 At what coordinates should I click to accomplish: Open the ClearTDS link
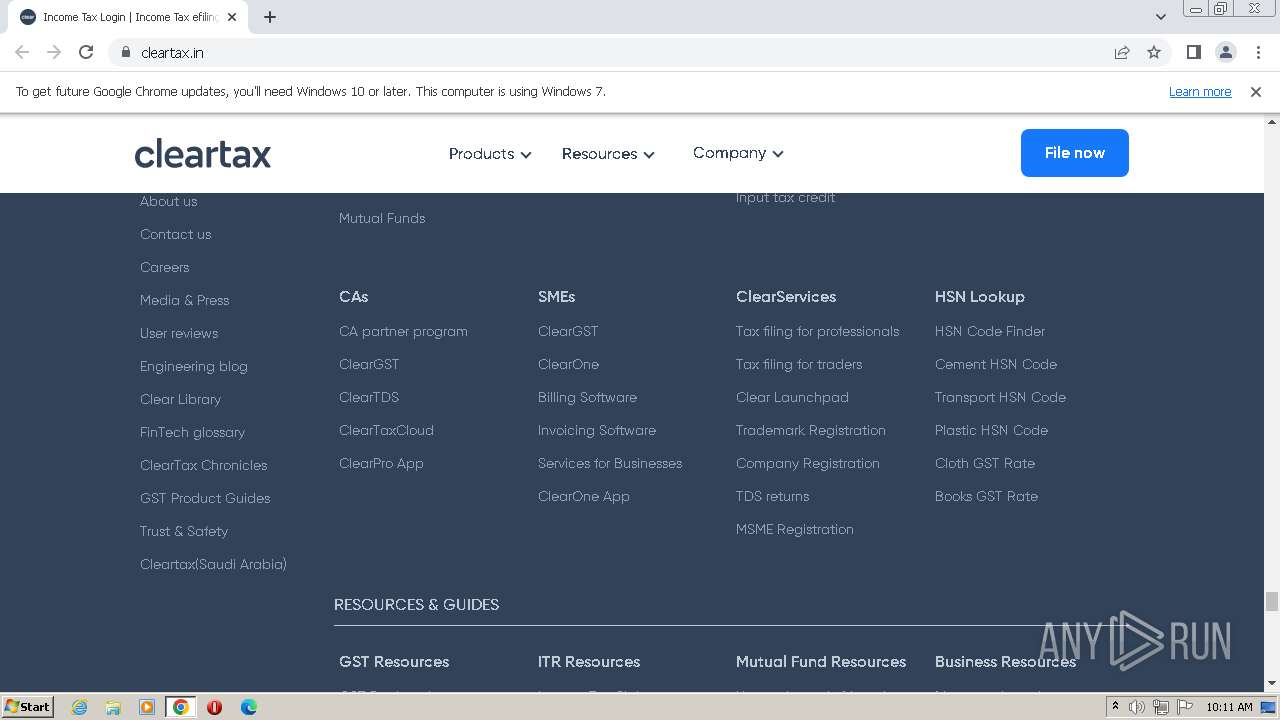(x=369, y=397)
